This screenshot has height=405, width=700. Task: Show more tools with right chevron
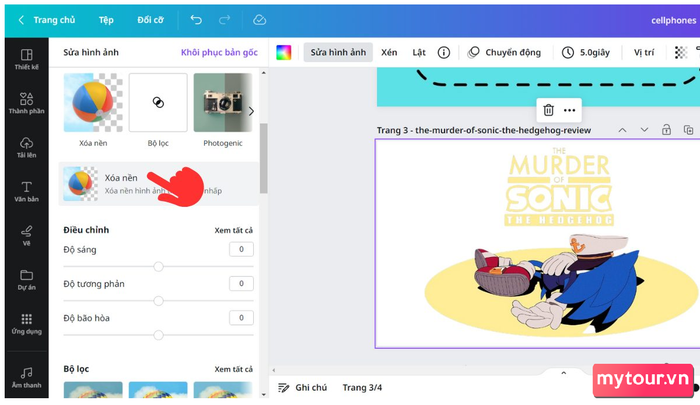pyautogui.click(x=251, y=111)
